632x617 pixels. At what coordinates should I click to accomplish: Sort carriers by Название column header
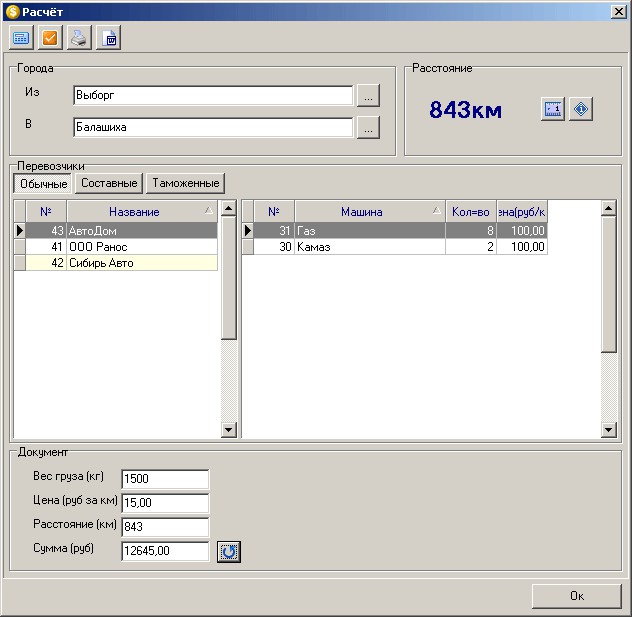[142, 212]
